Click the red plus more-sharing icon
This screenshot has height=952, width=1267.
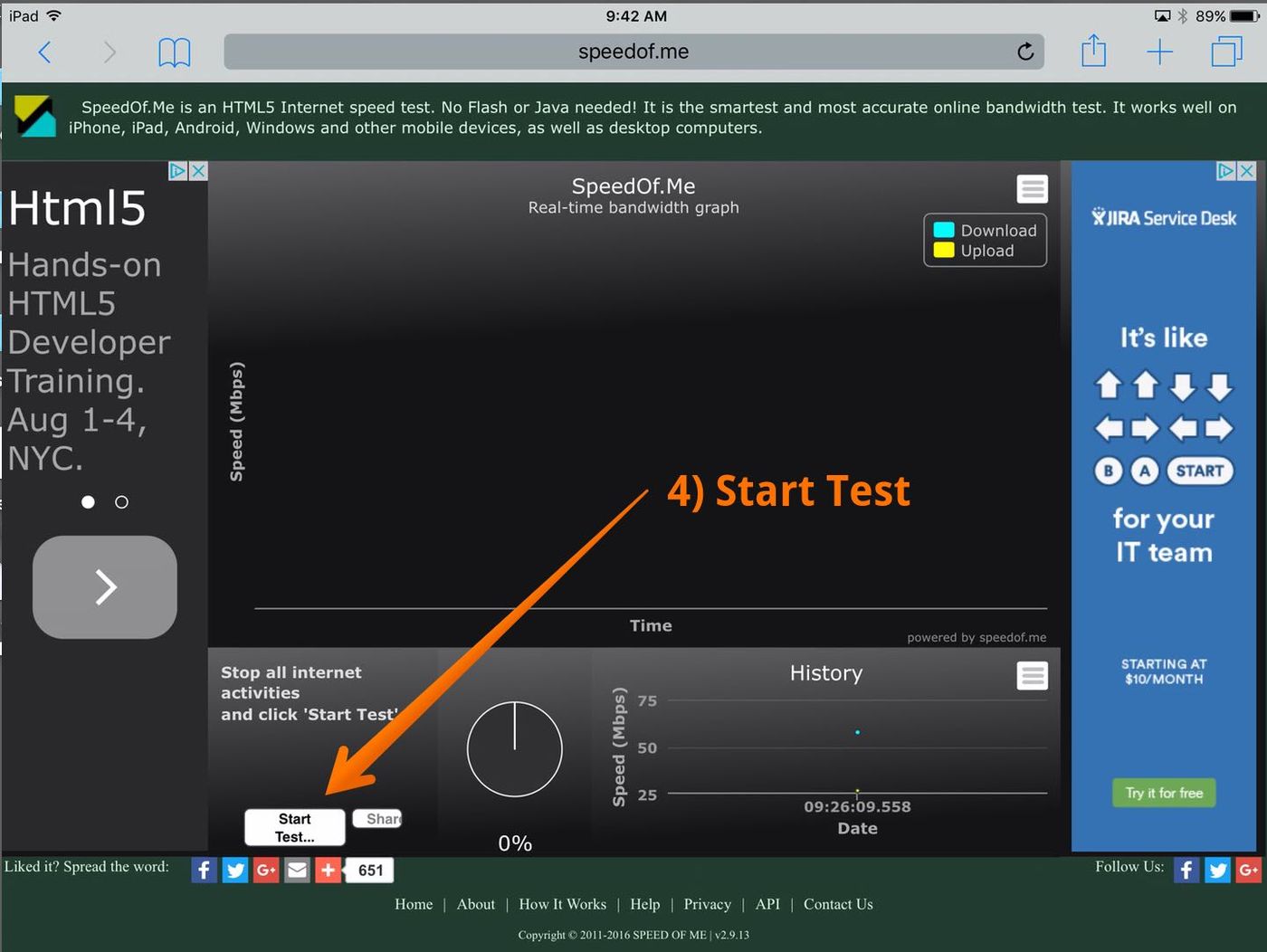click(328, 871)
